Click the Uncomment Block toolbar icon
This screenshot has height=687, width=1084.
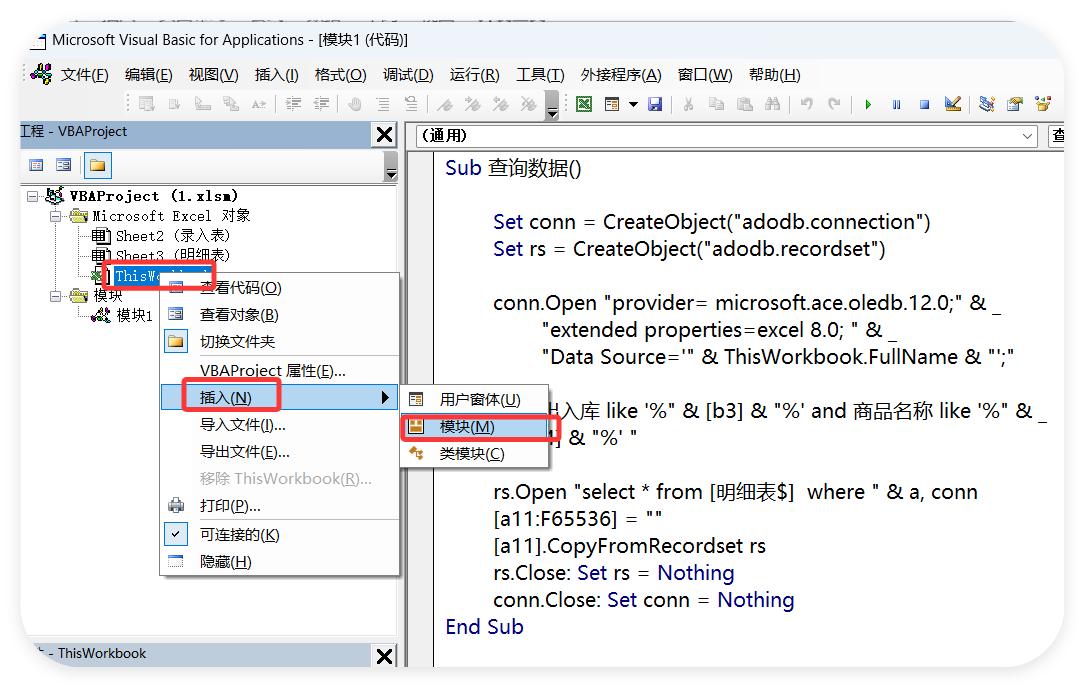pyautogui.click(x=411, y=104)
